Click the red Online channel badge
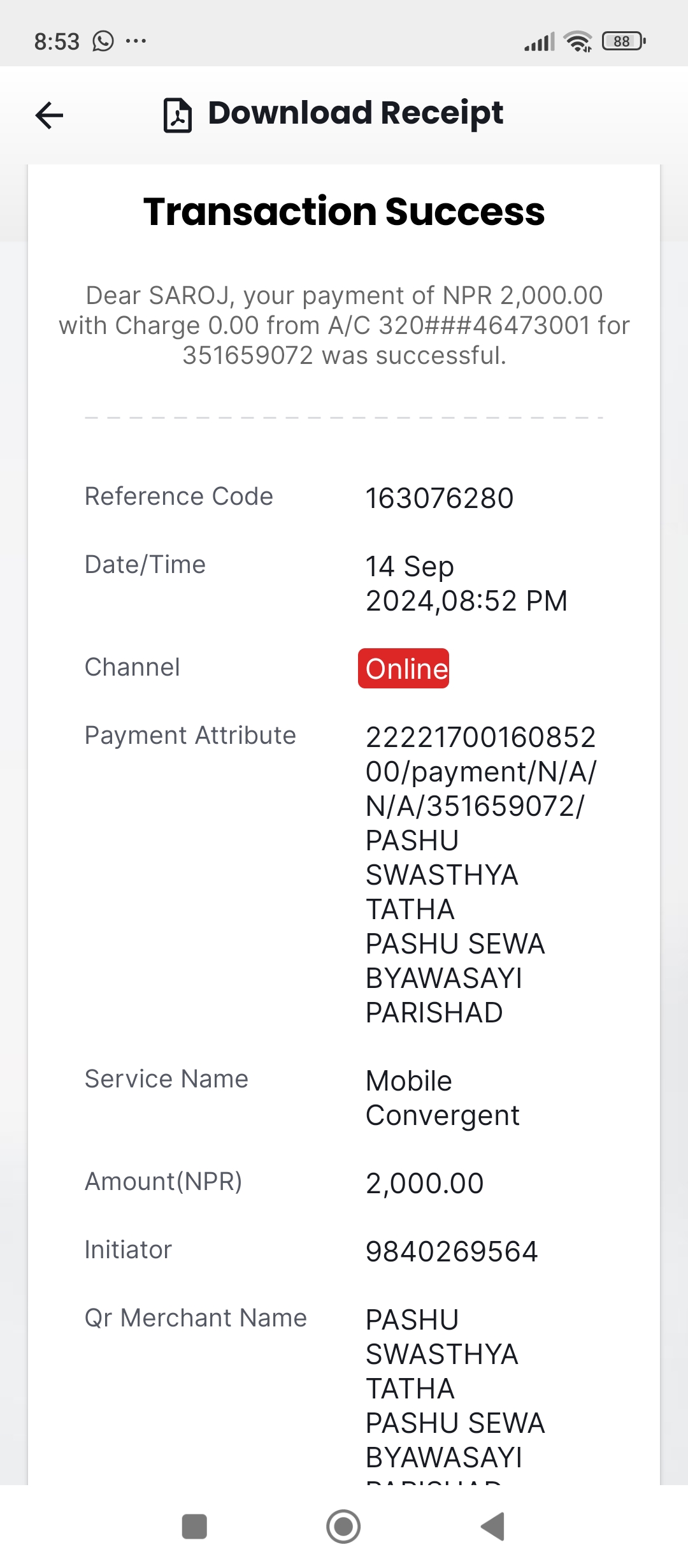 coord(404,669)
